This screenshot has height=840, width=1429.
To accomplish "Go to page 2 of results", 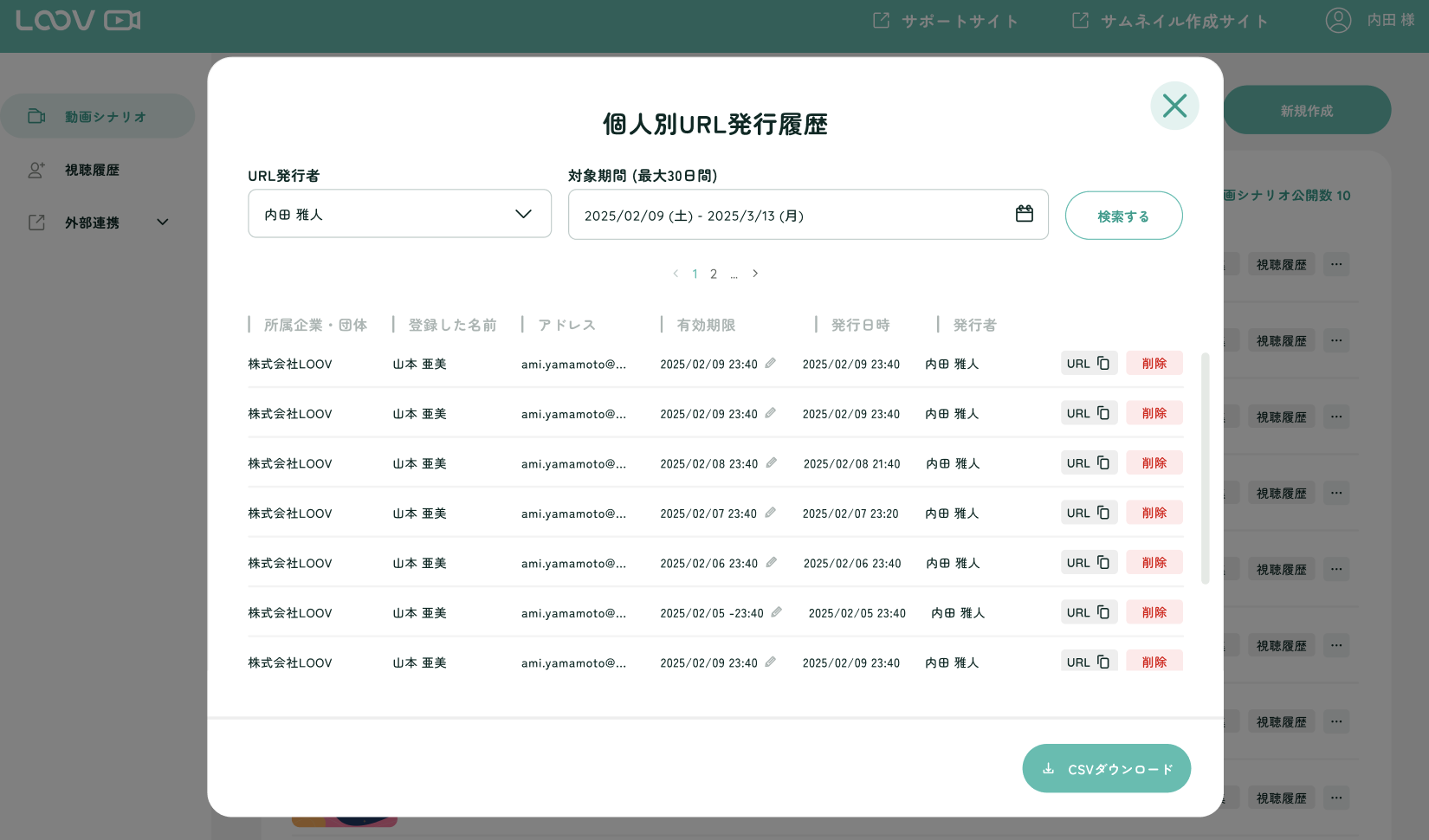I will 714,275.
